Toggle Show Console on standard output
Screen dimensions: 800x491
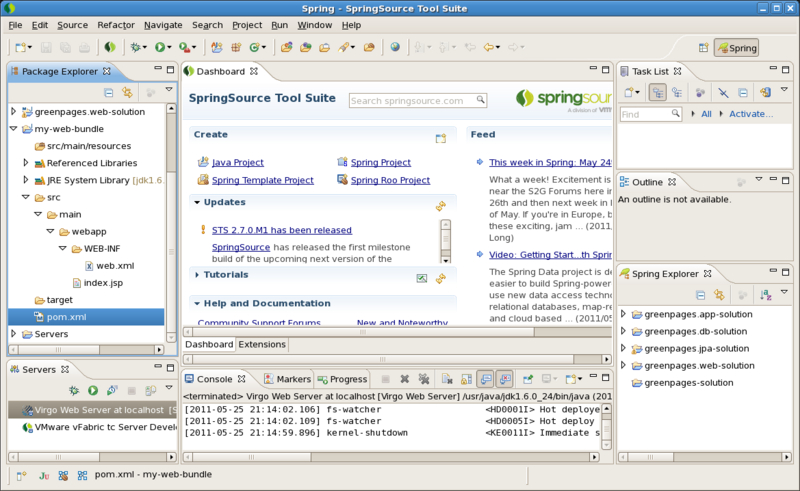(485, 379)
